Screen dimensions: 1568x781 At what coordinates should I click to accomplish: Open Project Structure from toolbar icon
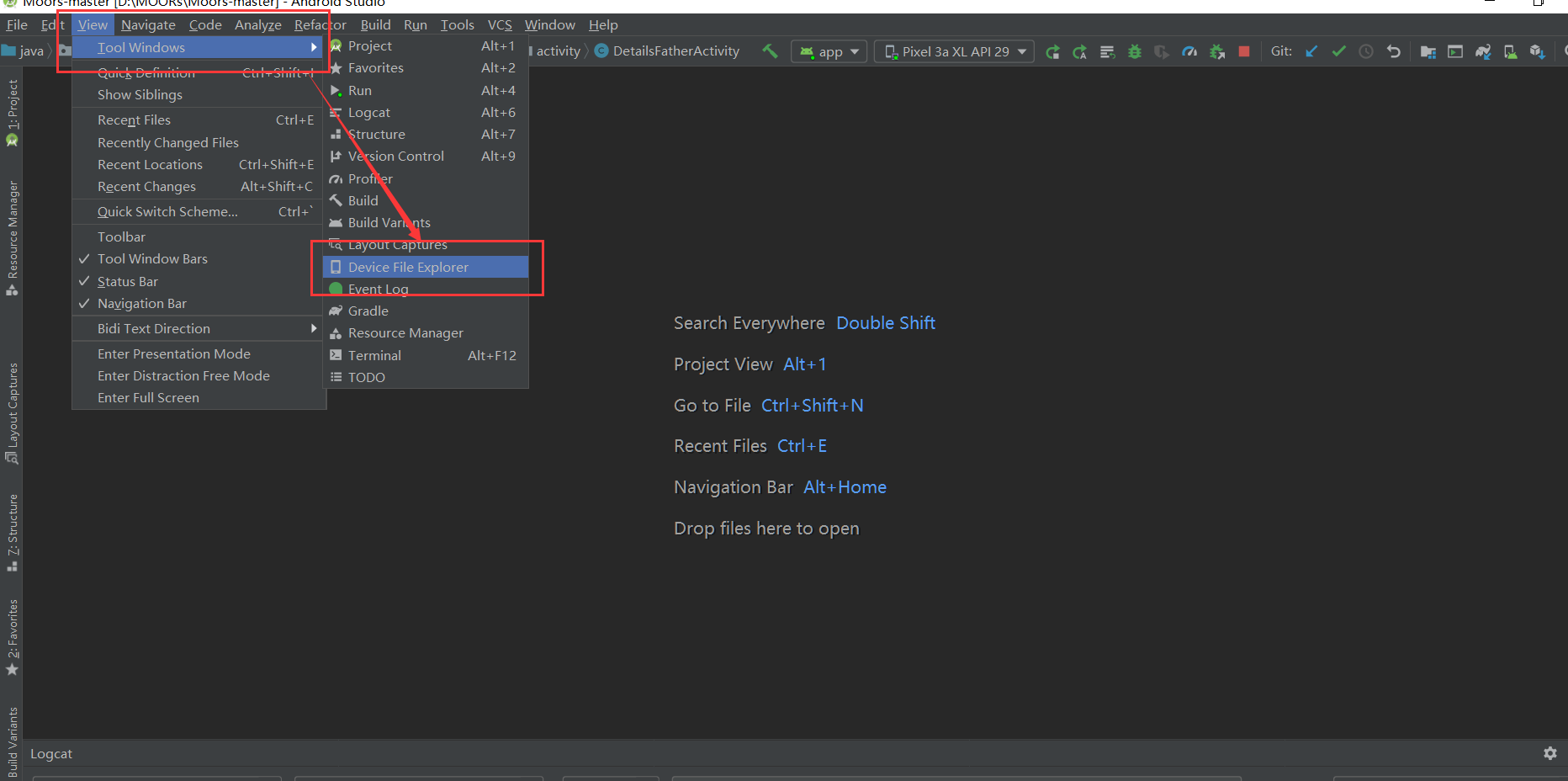point(1428,52)
